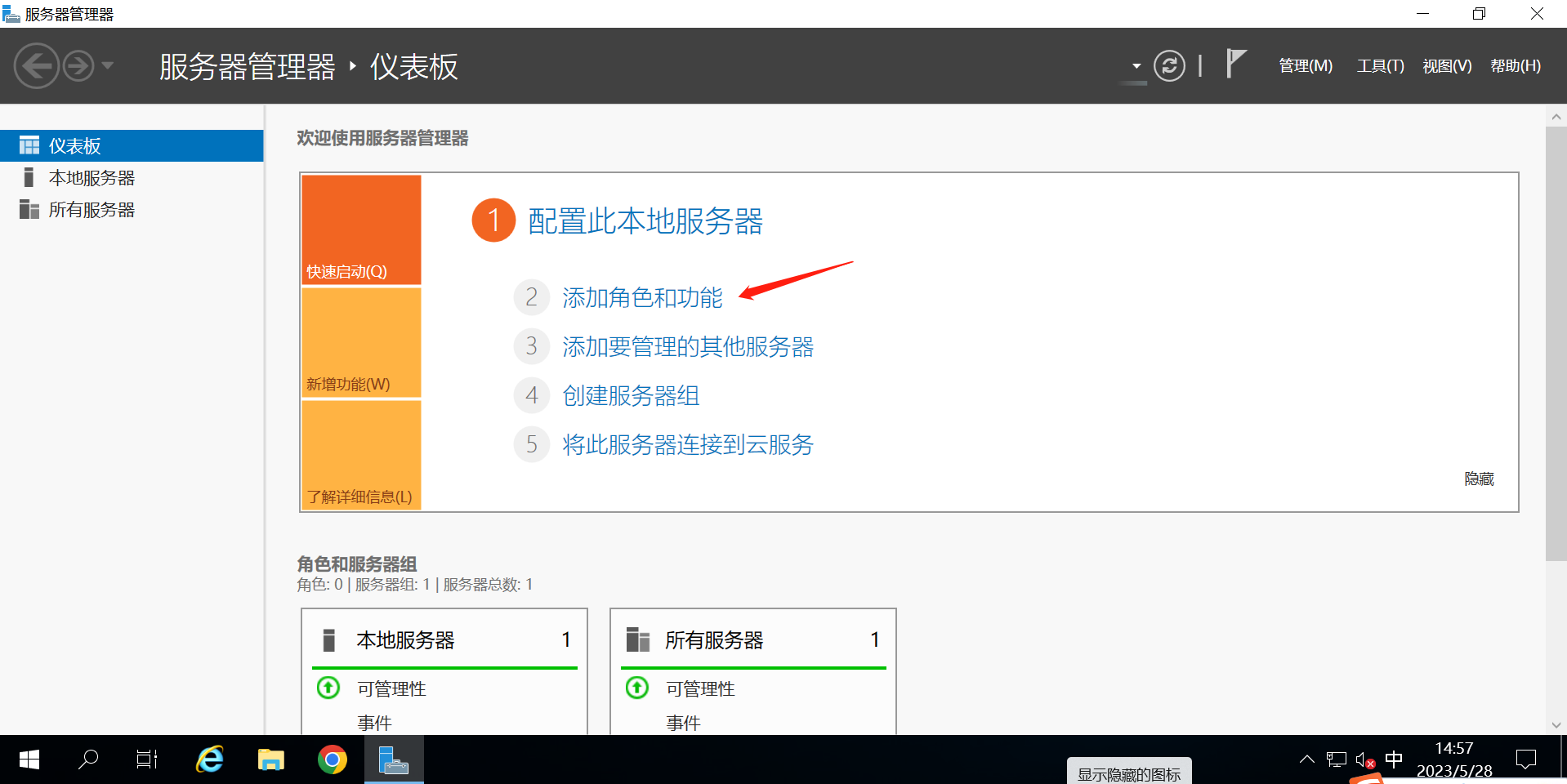The width and height of the screenshot is (1567, 784).
Task: Click the forward navigation arrow
Action: click(78, 66)
